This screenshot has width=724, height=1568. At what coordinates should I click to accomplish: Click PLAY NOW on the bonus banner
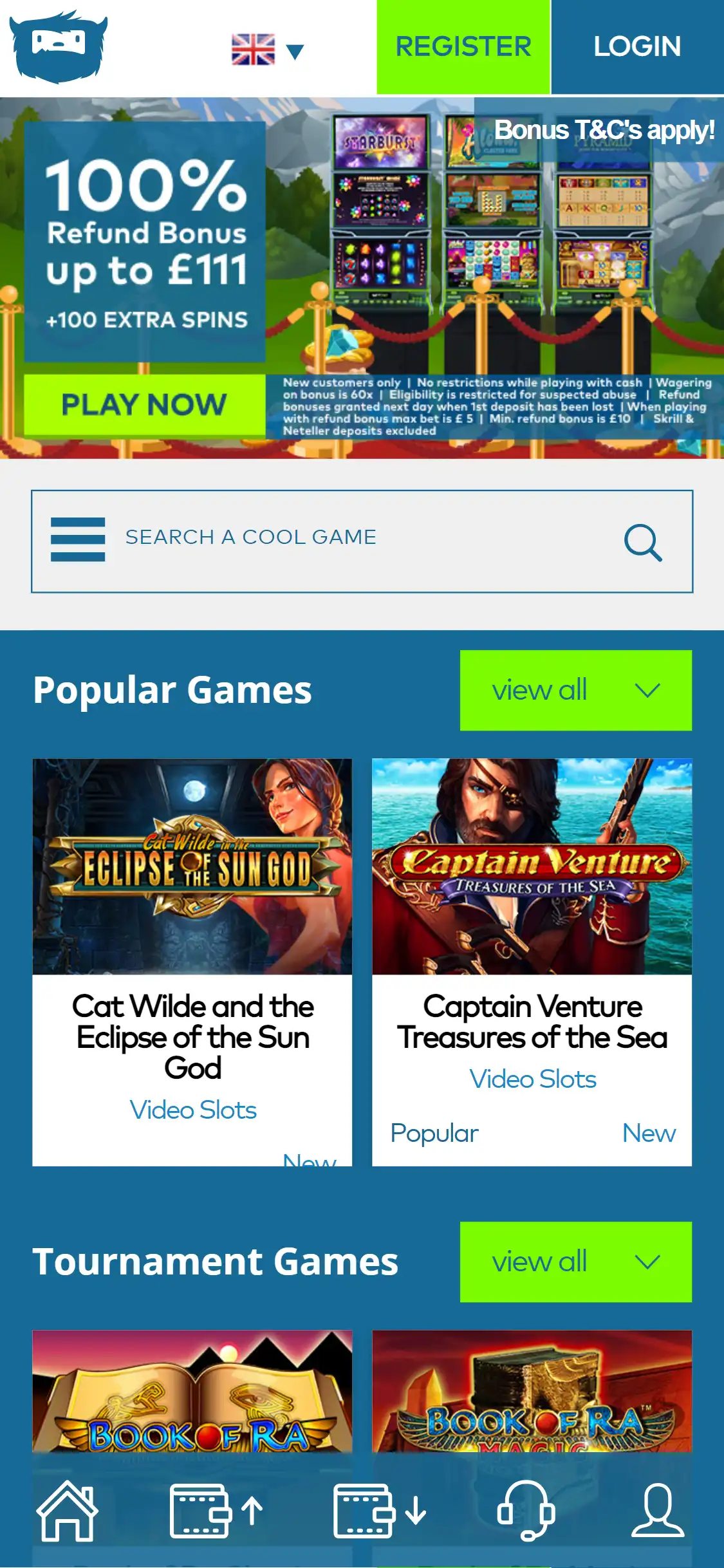point(145,405)
